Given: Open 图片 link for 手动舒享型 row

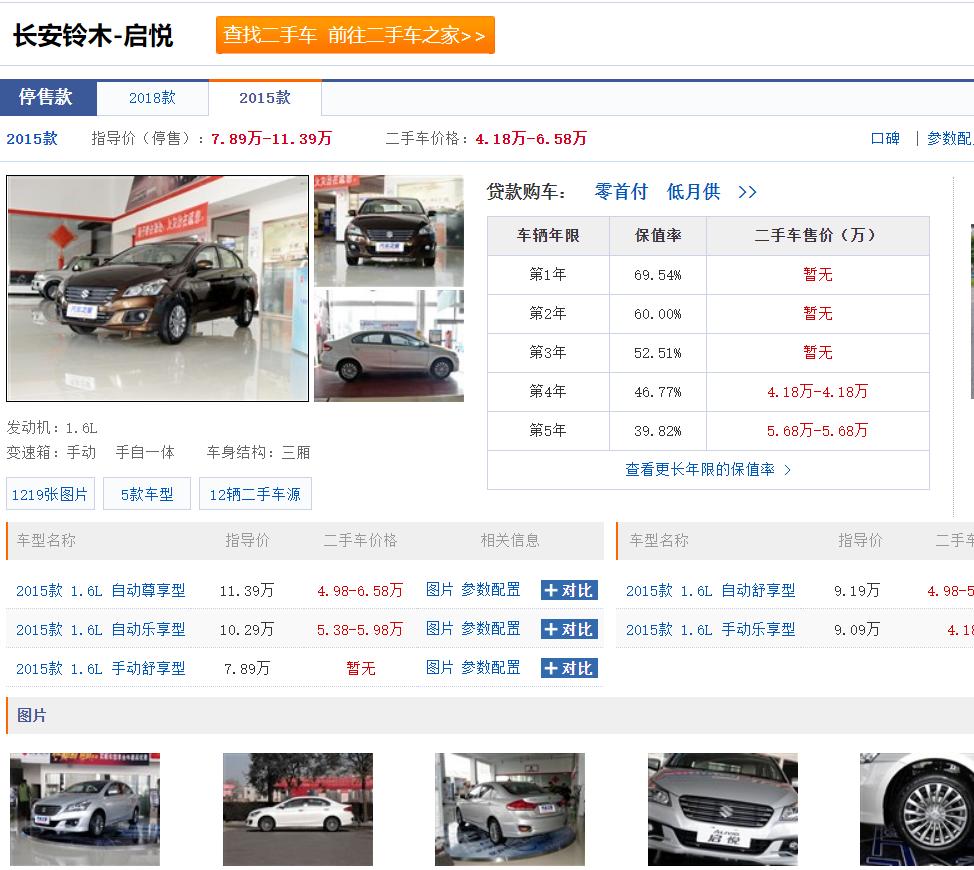Looking at the screenshot, I should 439,668.
